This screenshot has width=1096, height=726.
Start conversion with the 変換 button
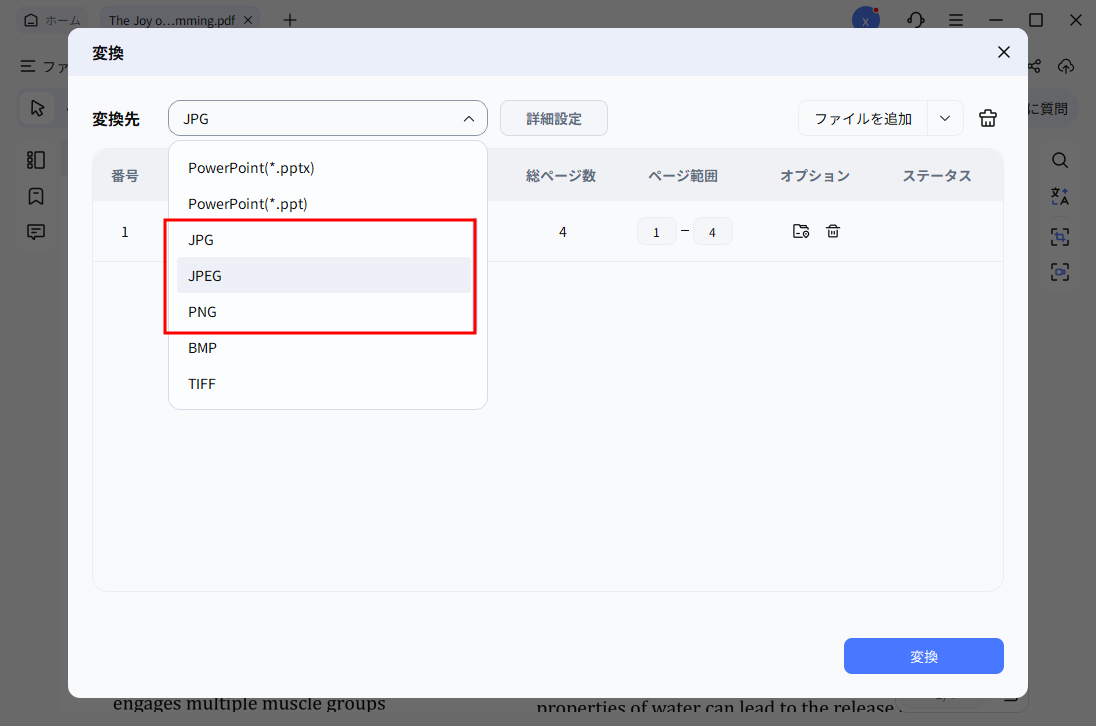click(922, 656)
